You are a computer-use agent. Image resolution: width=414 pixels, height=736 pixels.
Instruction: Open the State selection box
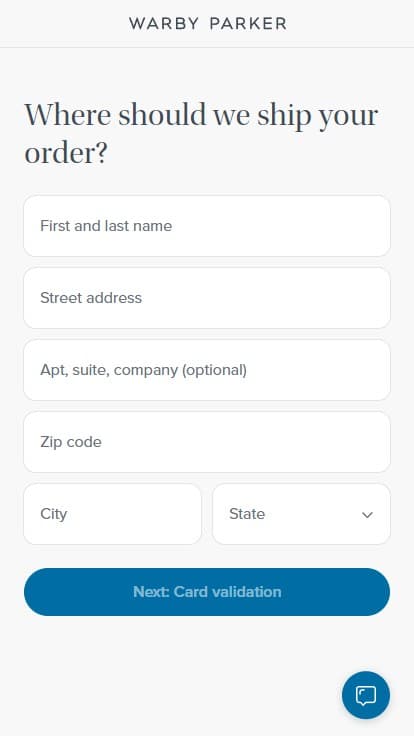[301, 514]
